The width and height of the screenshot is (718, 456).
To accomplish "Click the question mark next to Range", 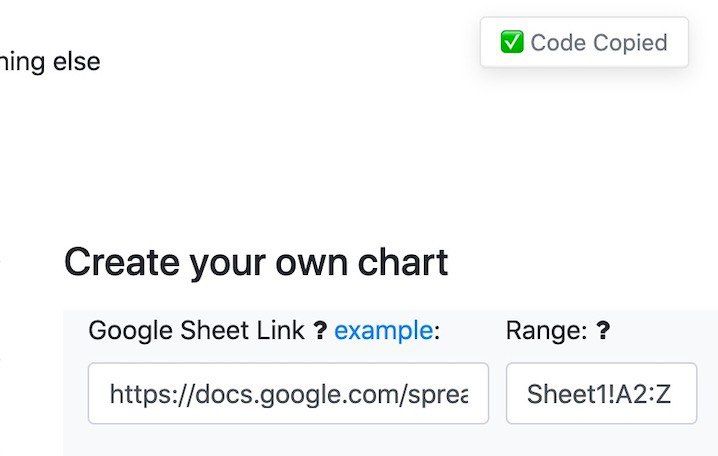I will tap(604, 331).
